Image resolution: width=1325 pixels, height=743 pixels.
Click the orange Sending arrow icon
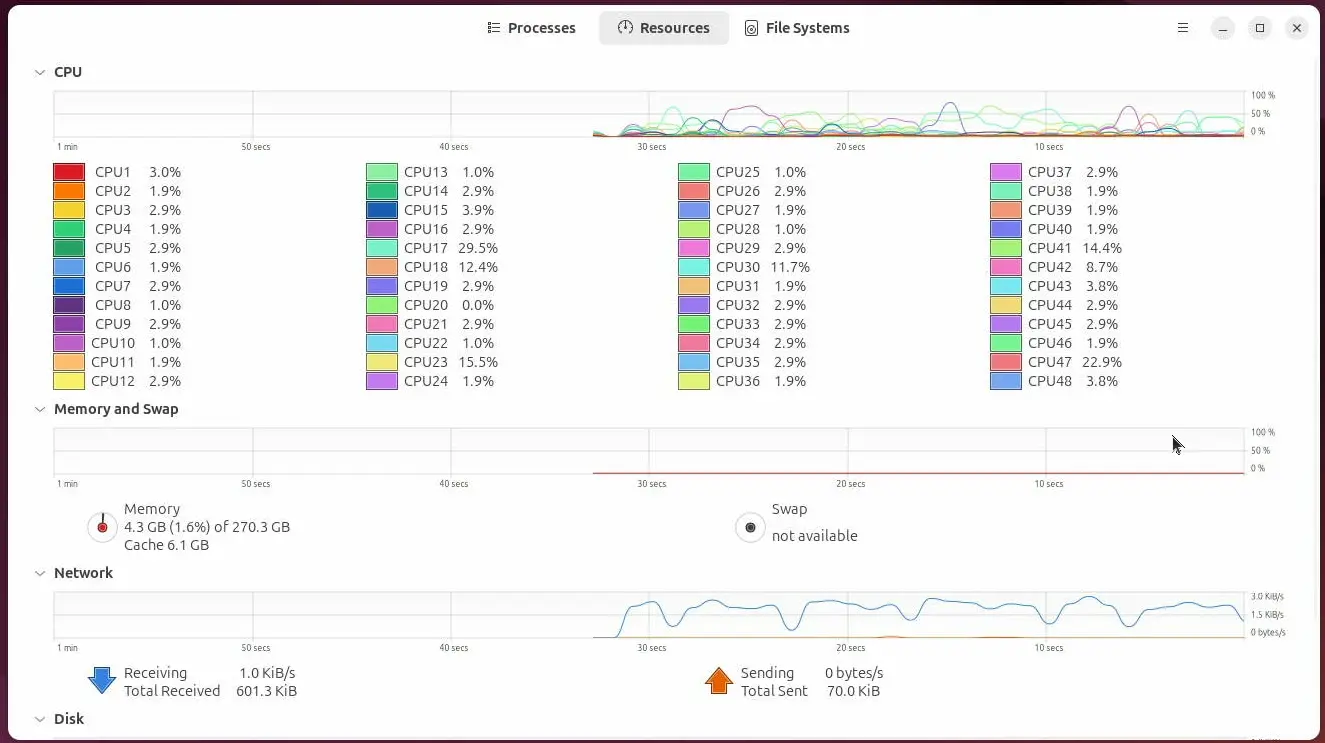point(718,681)
